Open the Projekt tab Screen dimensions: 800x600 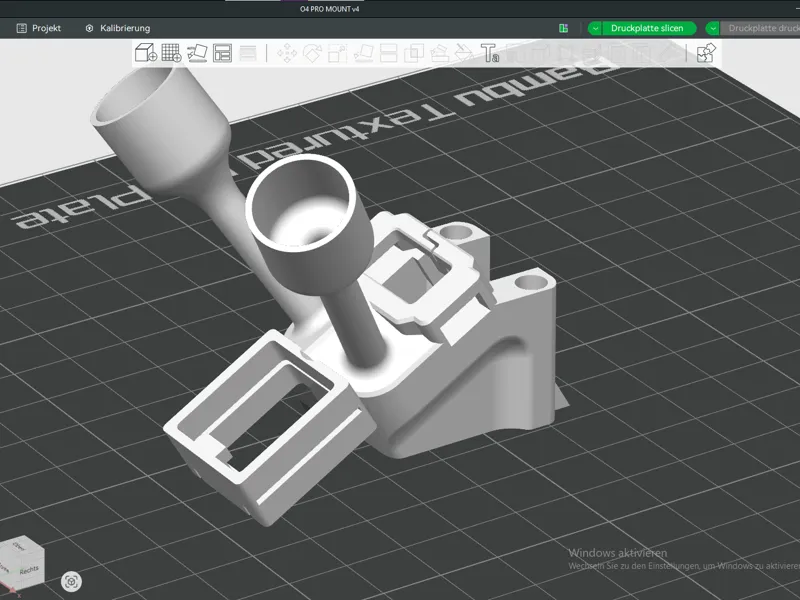[x=39, y=28]
